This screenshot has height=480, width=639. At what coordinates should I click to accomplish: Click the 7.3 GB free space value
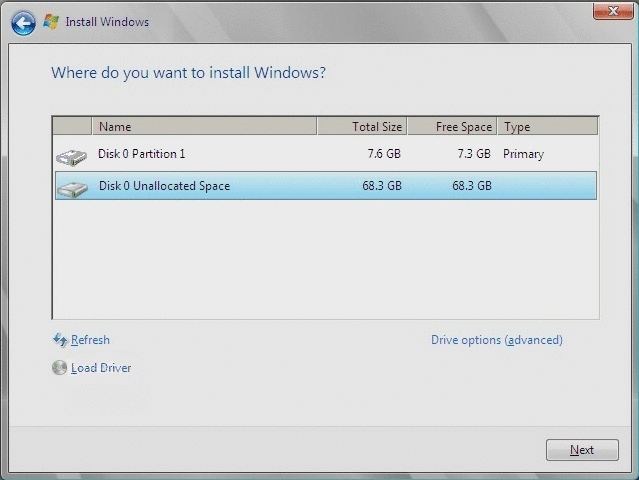click(474, 154)
